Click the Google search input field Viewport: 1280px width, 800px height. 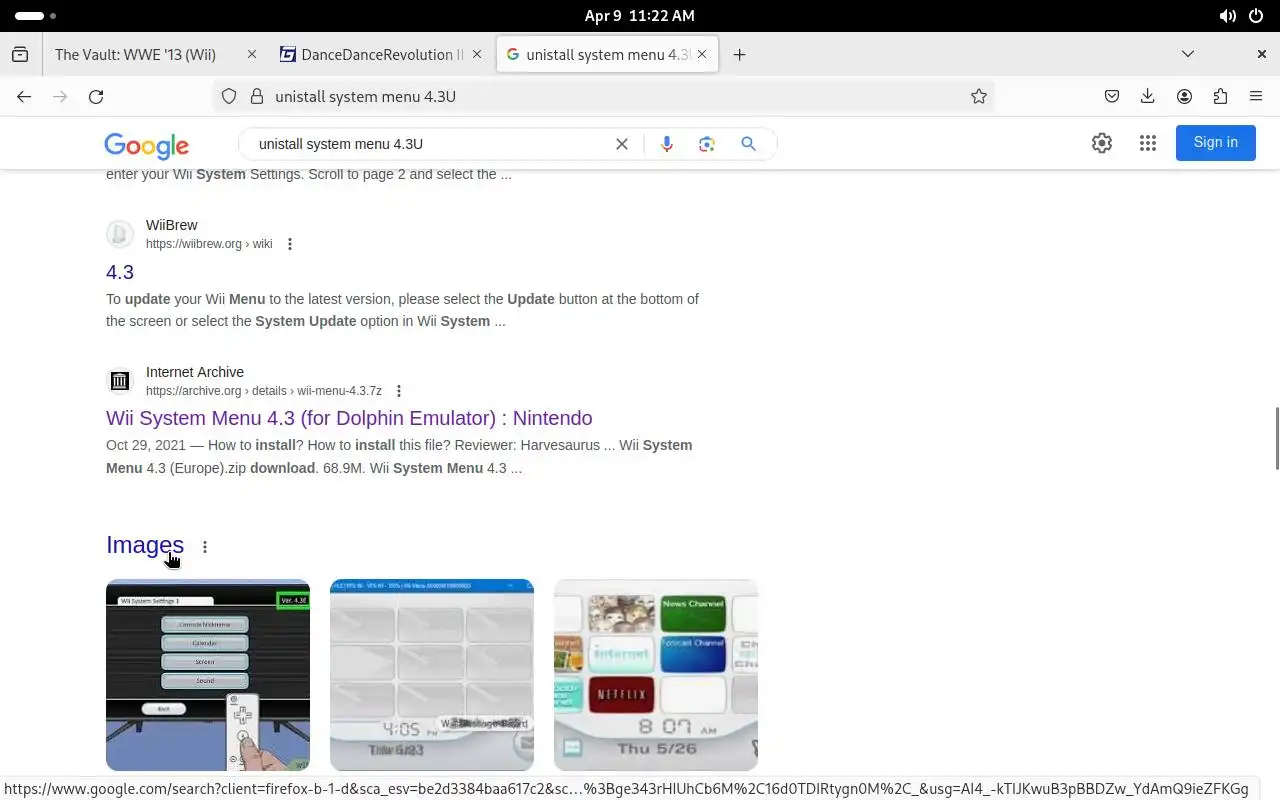430,144
